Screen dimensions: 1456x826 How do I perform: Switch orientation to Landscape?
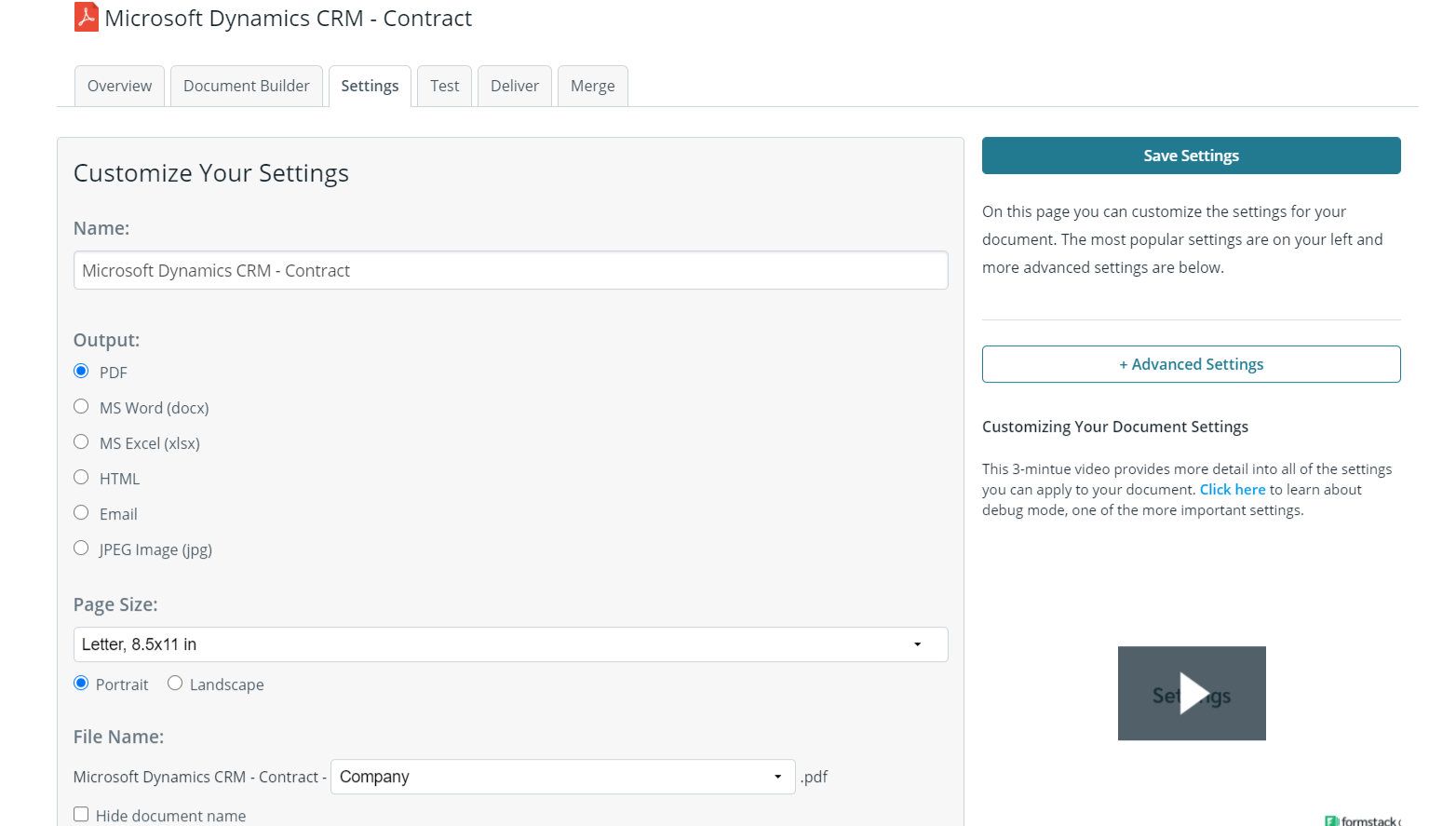[x=175, y=684]
